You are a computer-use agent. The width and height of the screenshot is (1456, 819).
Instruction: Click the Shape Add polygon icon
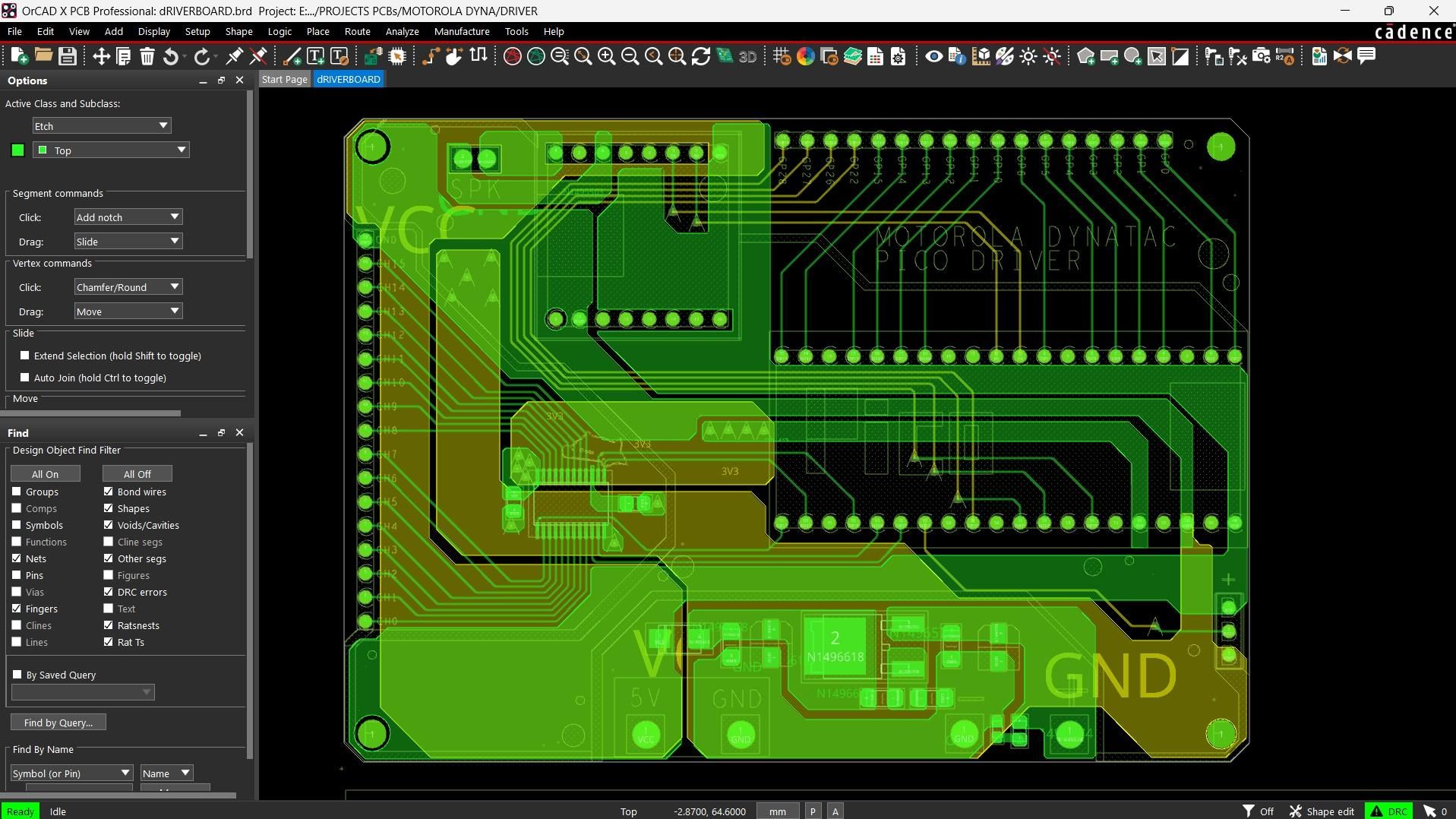(1086, 56)
